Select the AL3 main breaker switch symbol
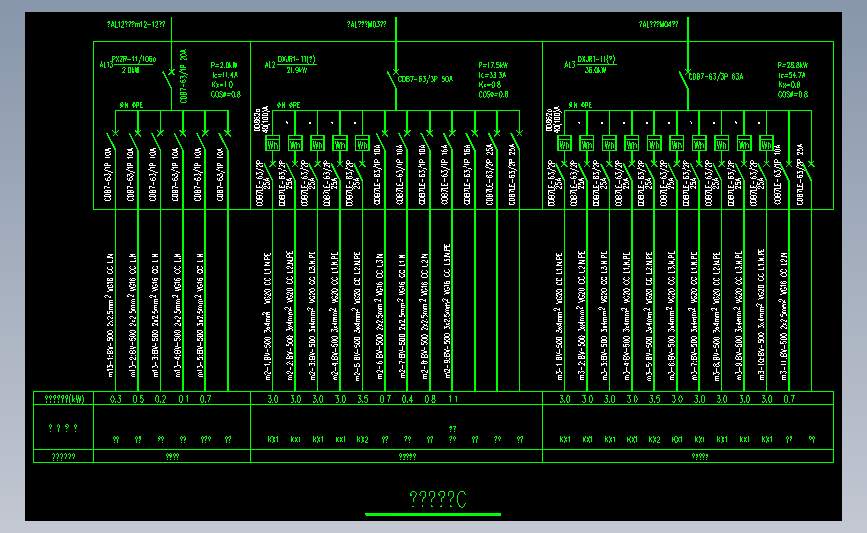The height and width of the screenshot is (533, 867). click(684, 81)
